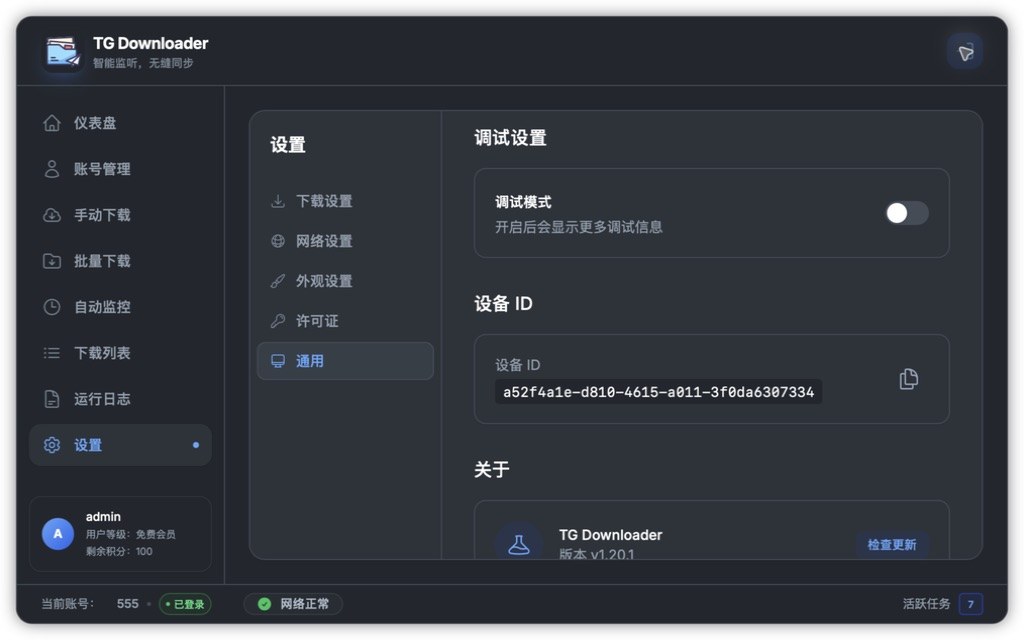Screen dimensions: 1024x640
Task: Click the paper plane icon at top right
Action: (x=965, y=52)
